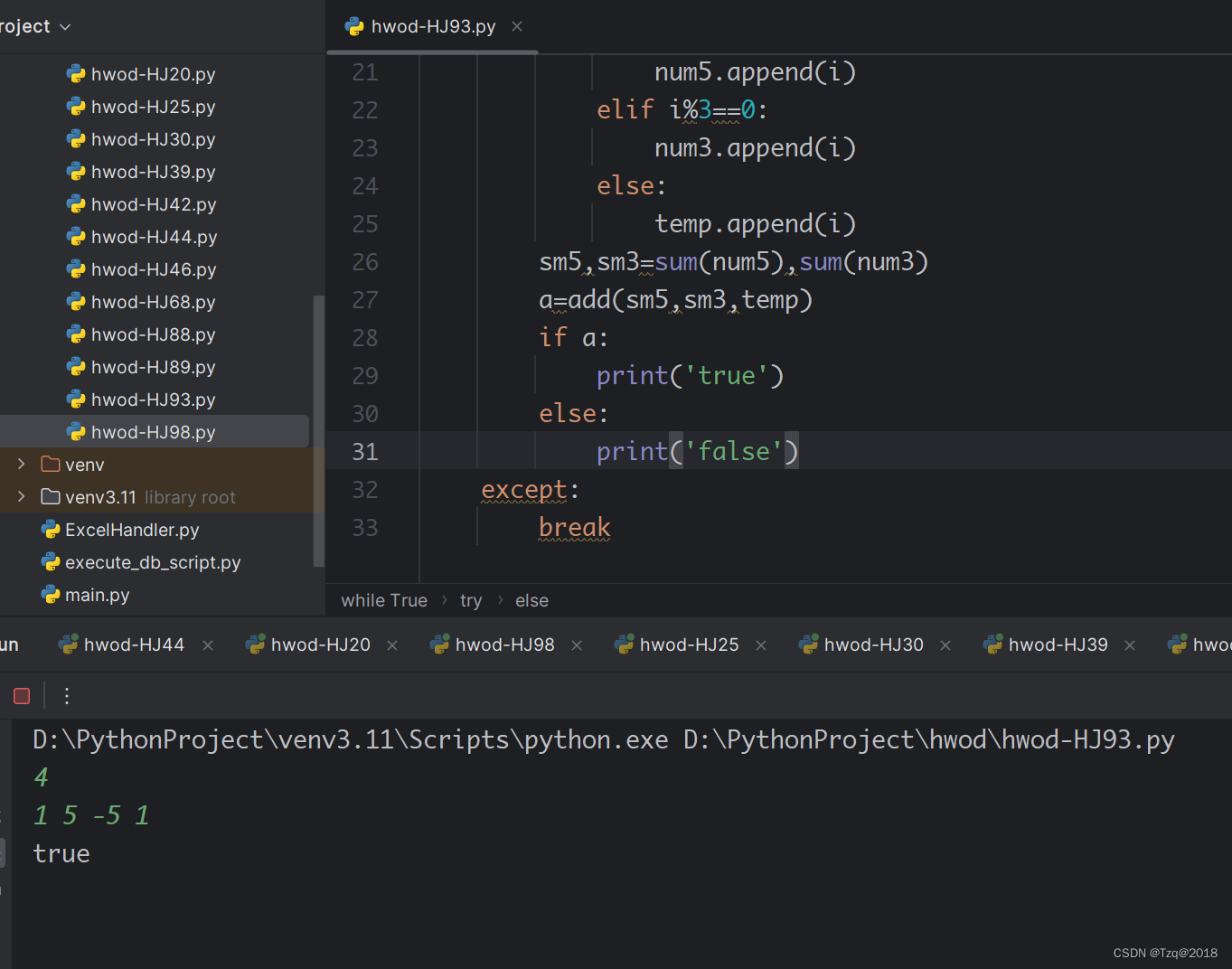Click 'while True' breadcrumb
1232x969 pixels.
[x=384, y=600]
